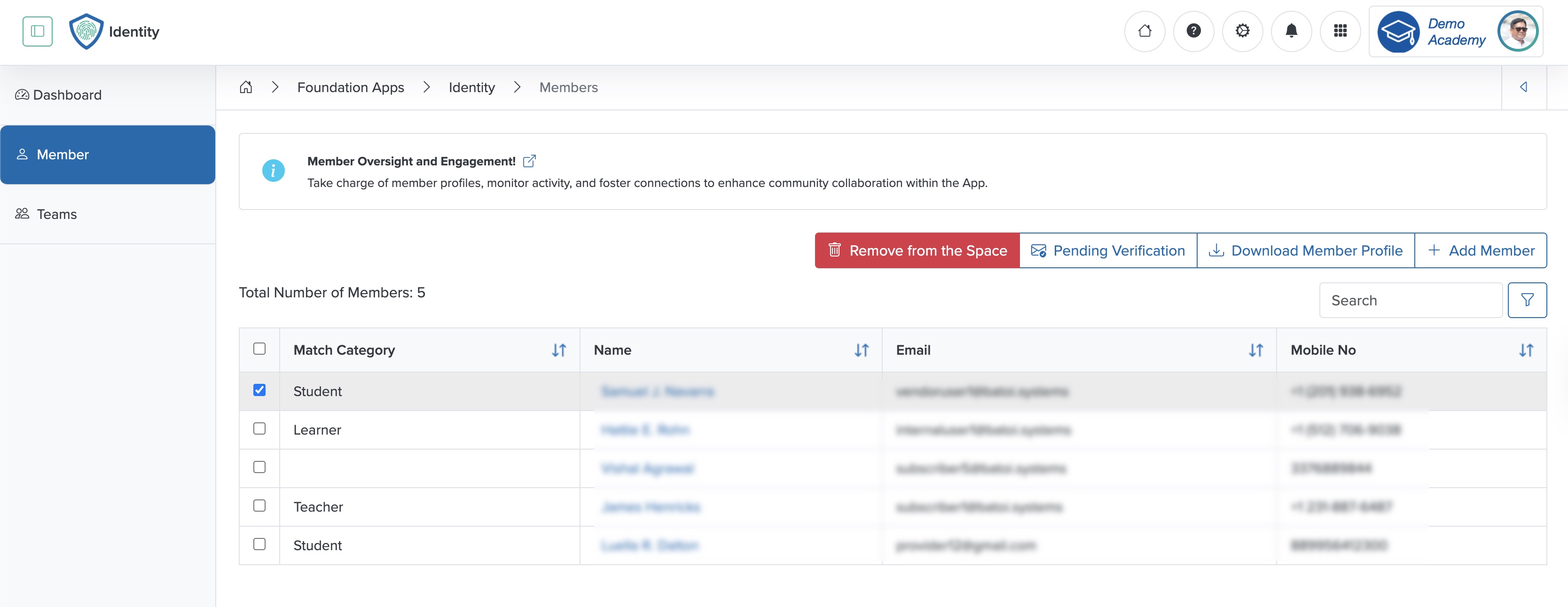
Task: Open the help question mark icon
Action: point(1194,31)
